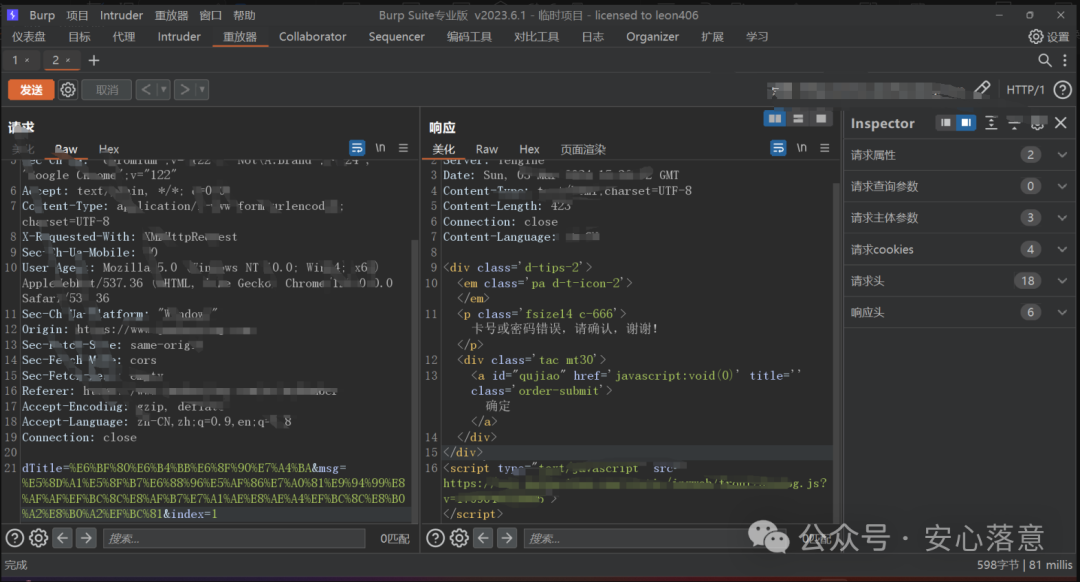Toggle word wrap in response panel

[778, 148]
